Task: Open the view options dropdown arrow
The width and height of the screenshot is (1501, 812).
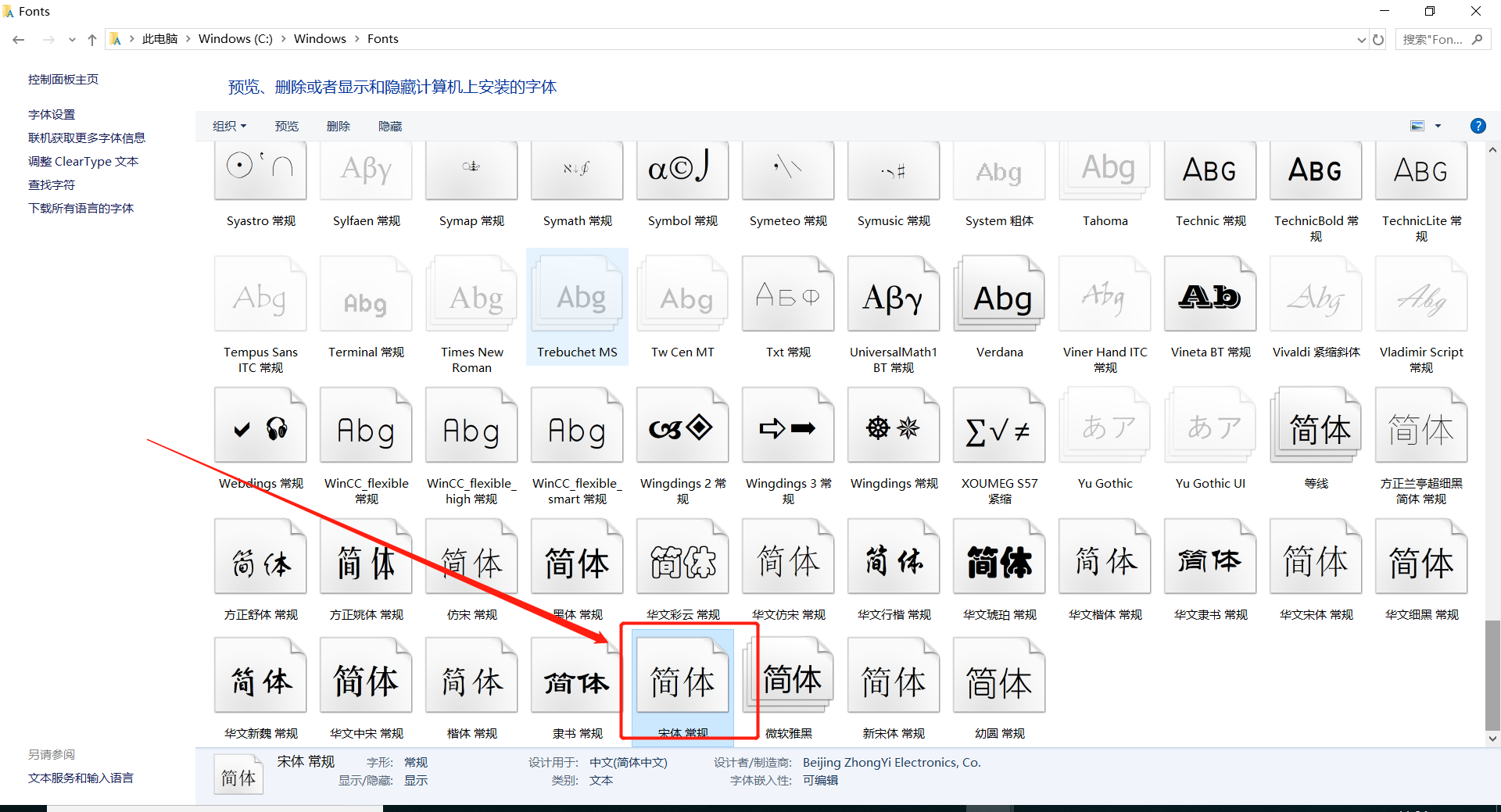Action: (1438, 126)
